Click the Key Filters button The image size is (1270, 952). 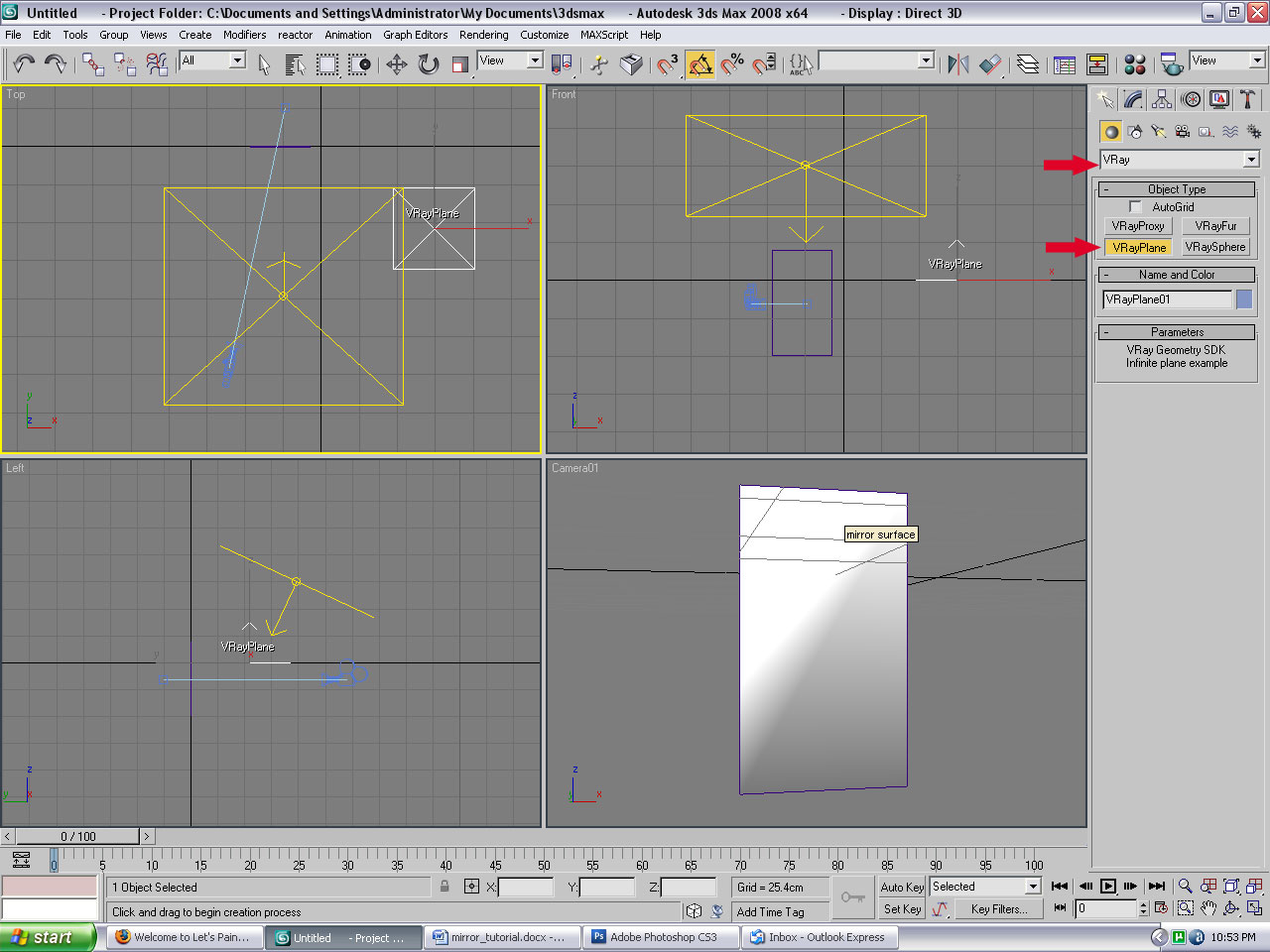[999, 908]
